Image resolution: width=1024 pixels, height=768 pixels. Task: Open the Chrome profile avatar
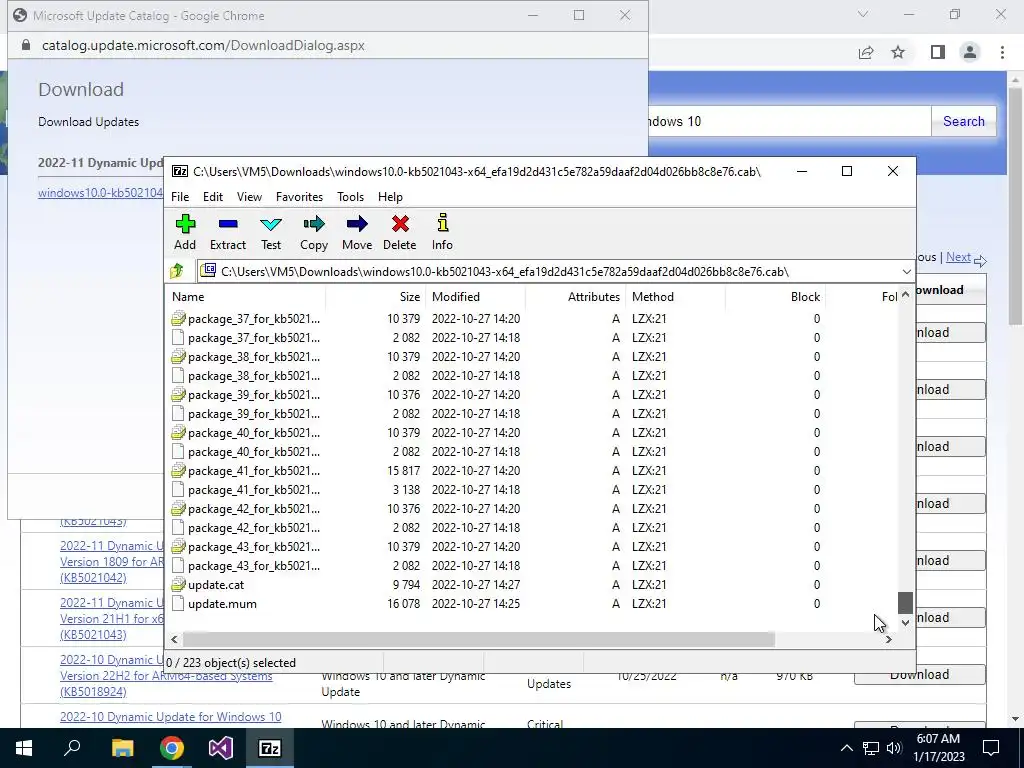tap(970, 52)
